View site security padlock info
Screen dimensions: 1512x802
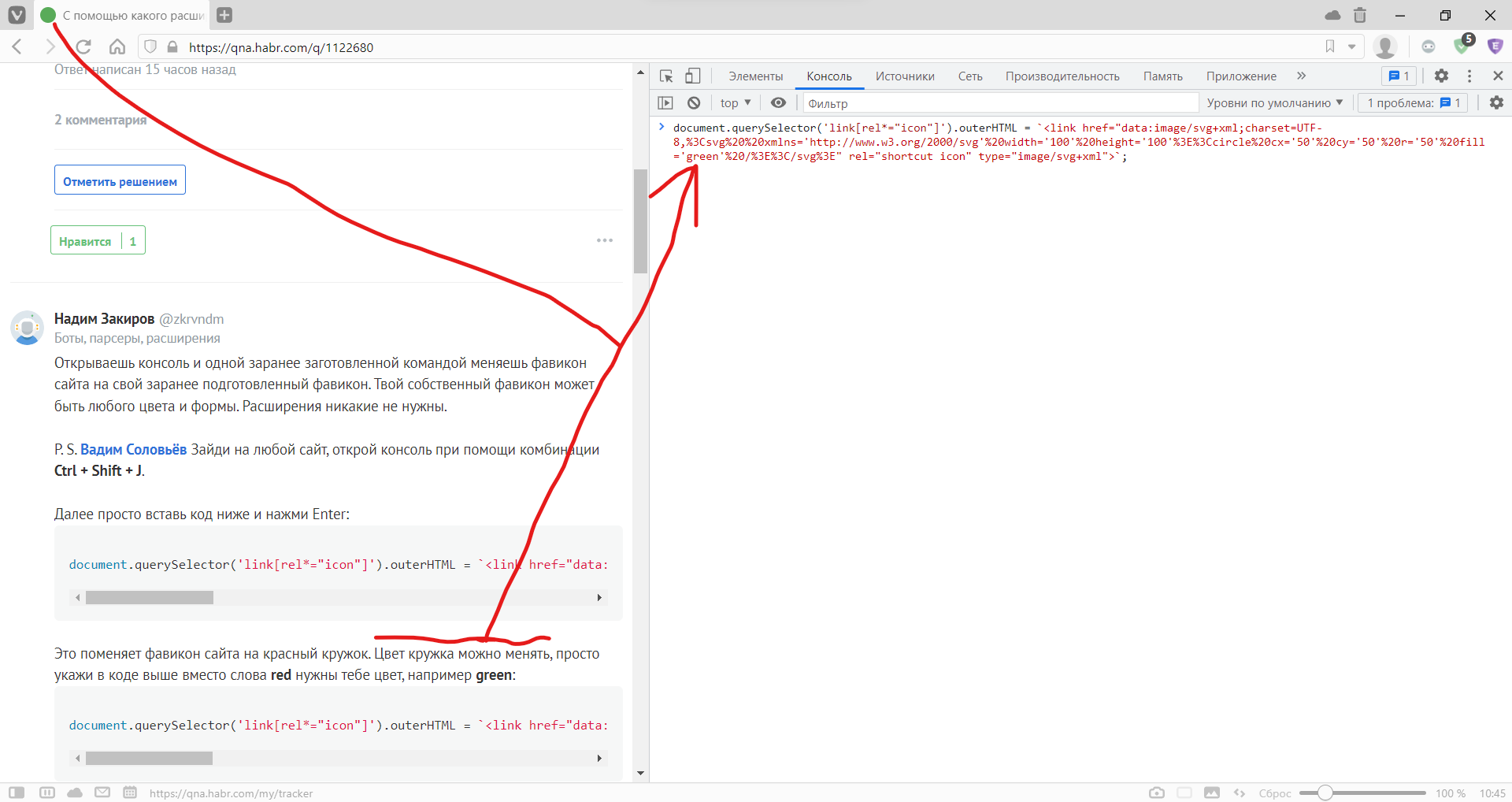pyautogui.click(x=172, y=46)
